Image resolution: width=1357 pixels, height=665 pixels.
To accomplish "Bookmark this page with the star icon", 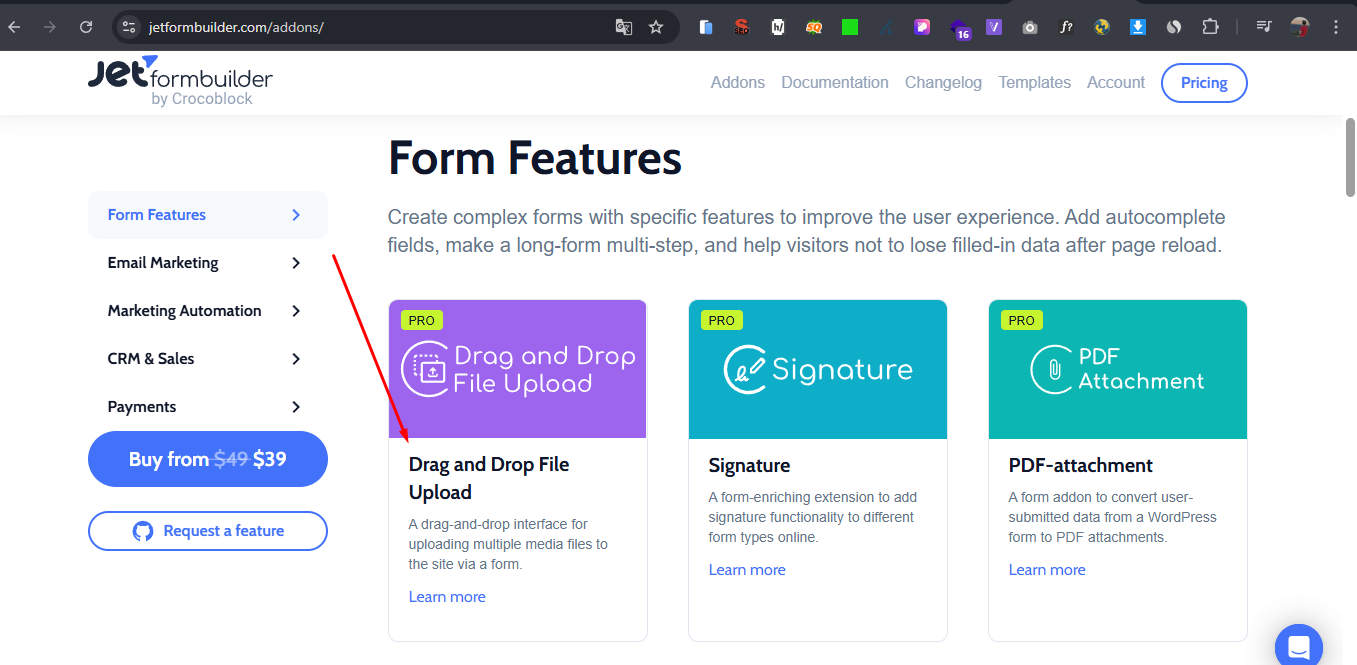I will [656, 27].
